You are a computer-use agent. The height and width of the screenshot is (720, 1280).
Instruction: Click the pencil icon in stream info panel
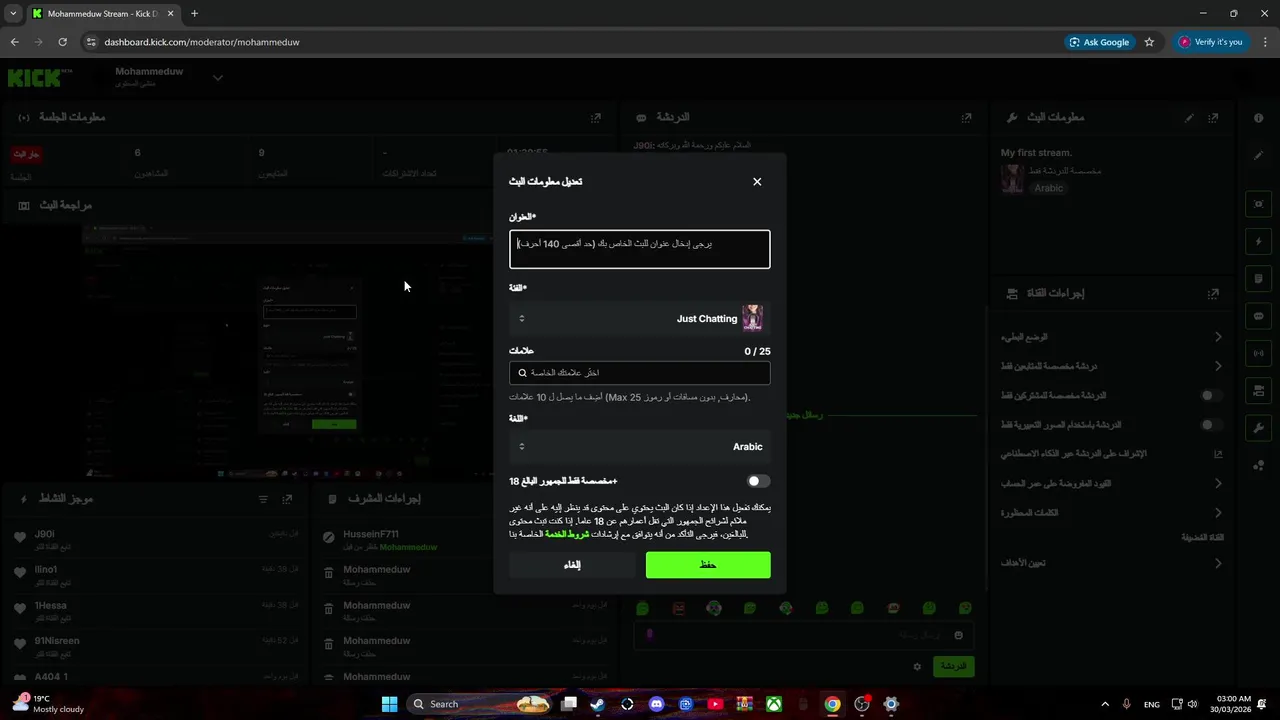coord(1189,117)
